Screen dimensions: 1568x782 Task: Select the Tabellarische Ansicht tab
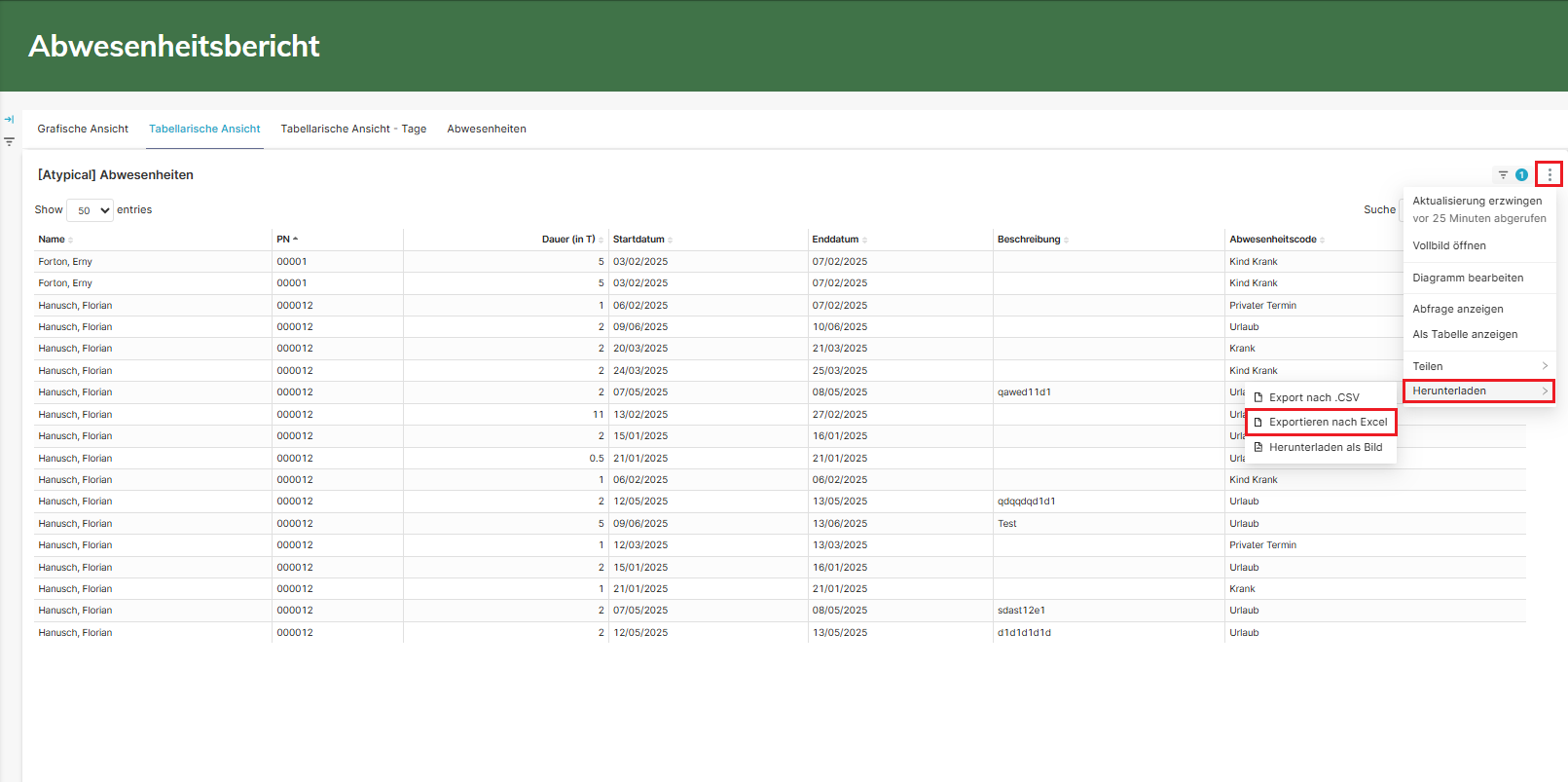(204, 129)
